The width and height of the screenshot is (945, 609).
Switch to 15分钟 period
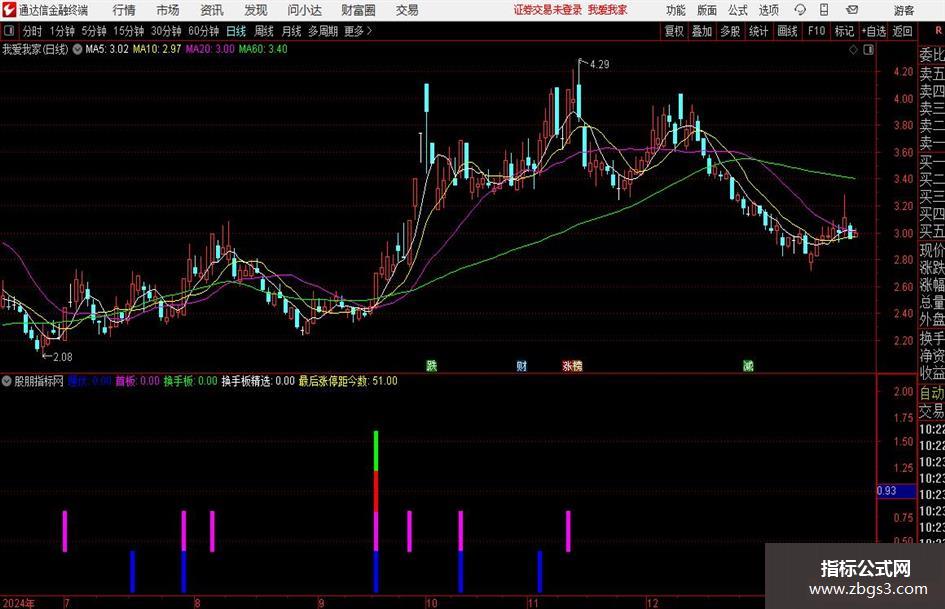coord(128,31)
